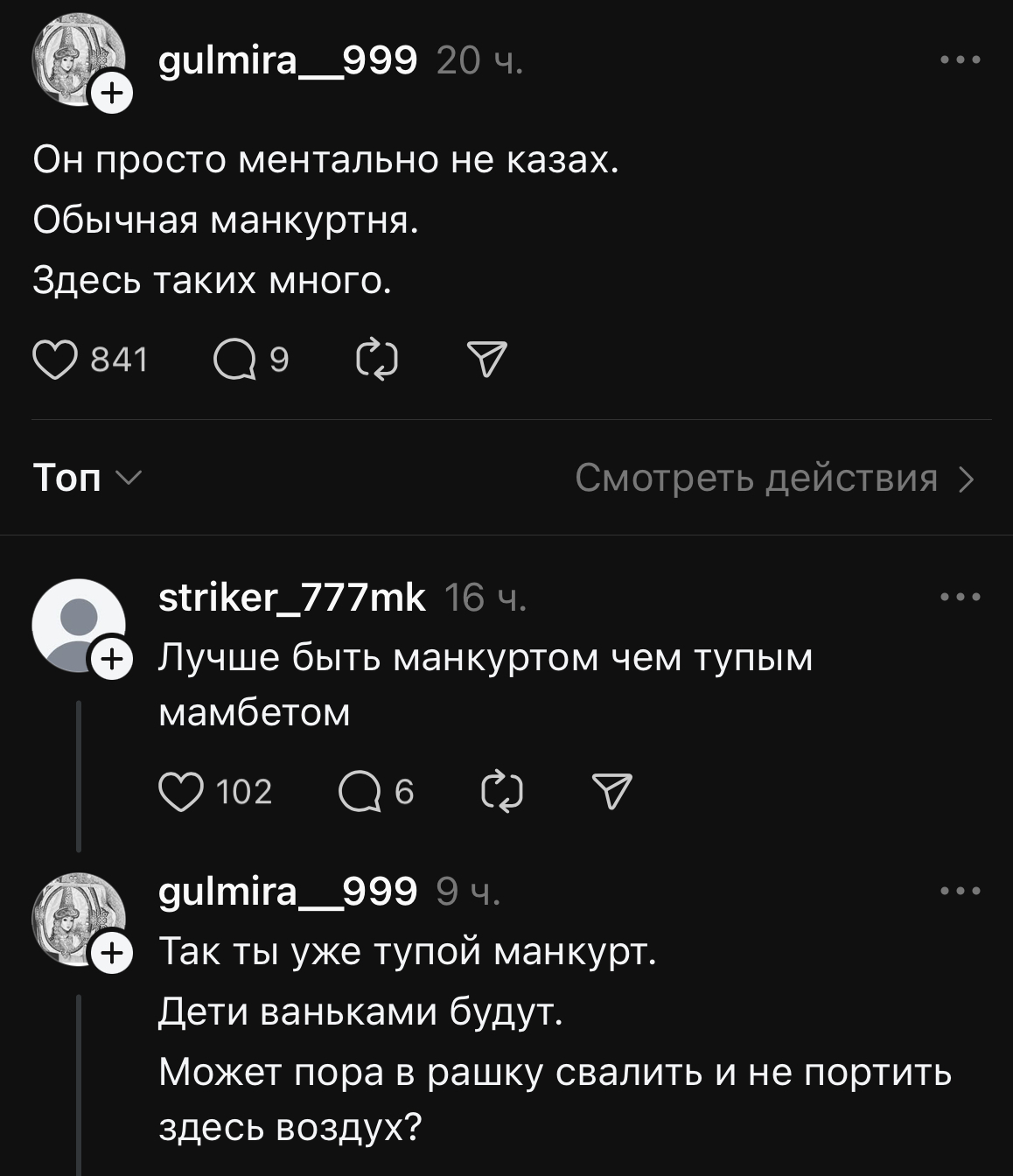Image resolution: width=1013 pixels, height=1176 pixels.
Task: Share the main post via send icon
Action: coord(487,360)
